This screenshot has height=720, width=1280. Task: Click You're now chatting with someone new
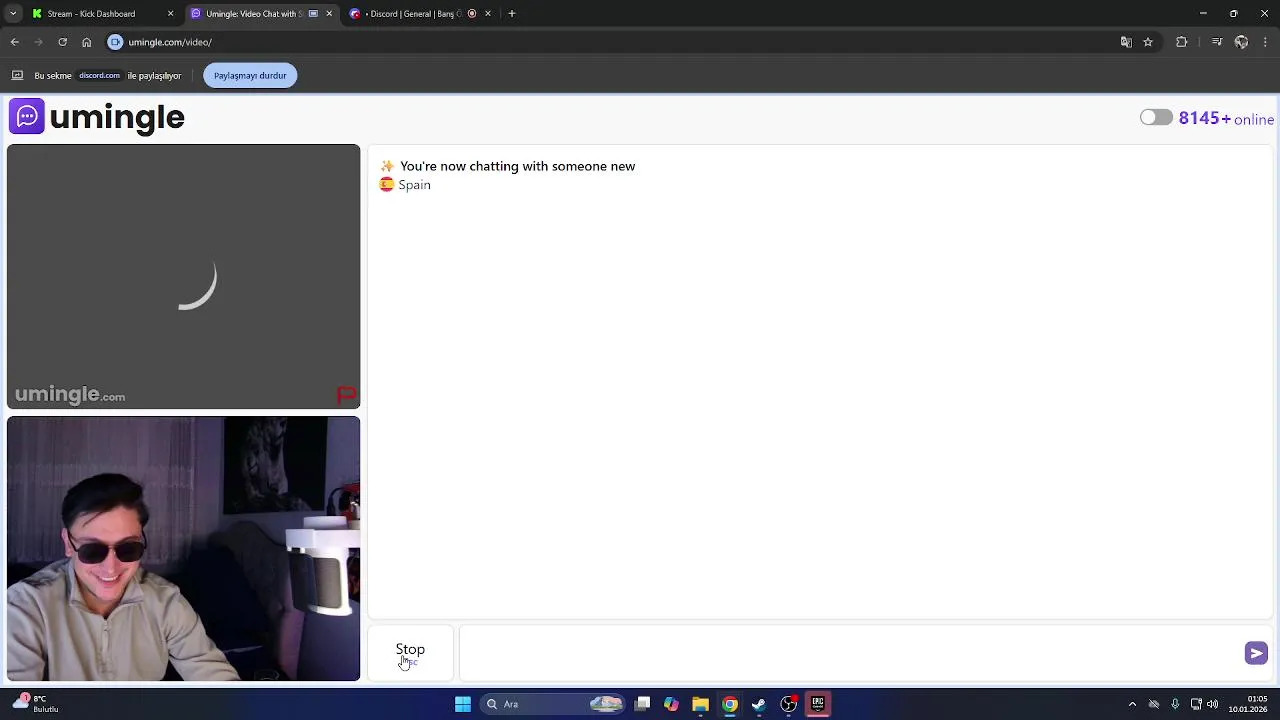click(517, 166)
